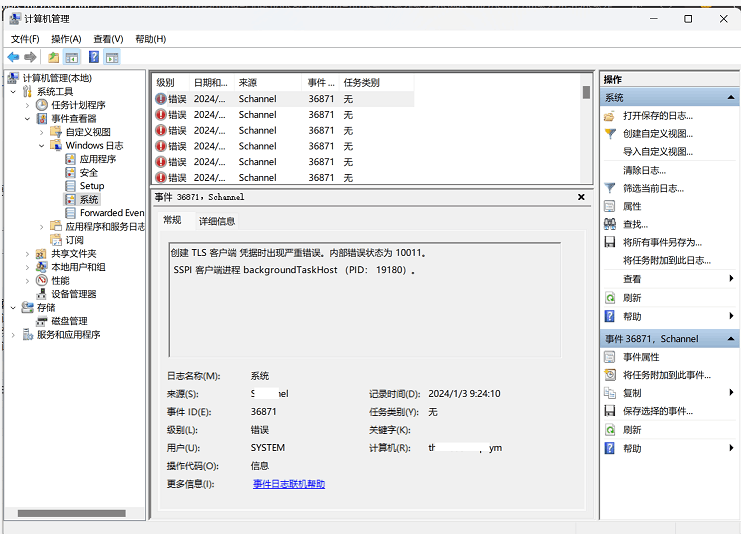The width and height of the screenshot is (741, 534).
Task: Open the 系统 log in tree
Action: 88,199
